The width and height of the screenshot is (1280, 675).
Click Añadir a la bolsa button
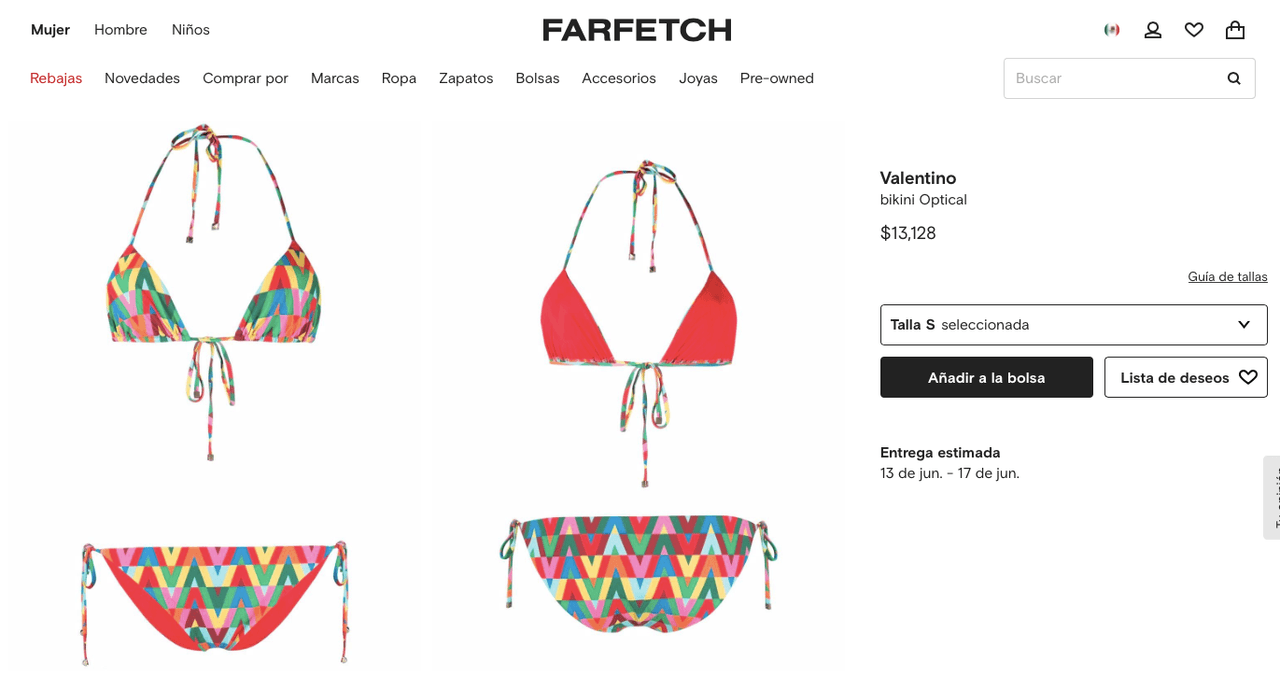986,377
